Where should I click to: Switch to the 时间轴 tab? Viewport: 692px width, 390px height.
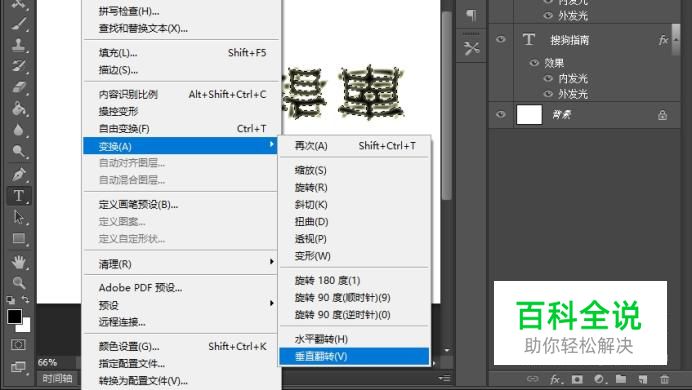coord(57,379)
